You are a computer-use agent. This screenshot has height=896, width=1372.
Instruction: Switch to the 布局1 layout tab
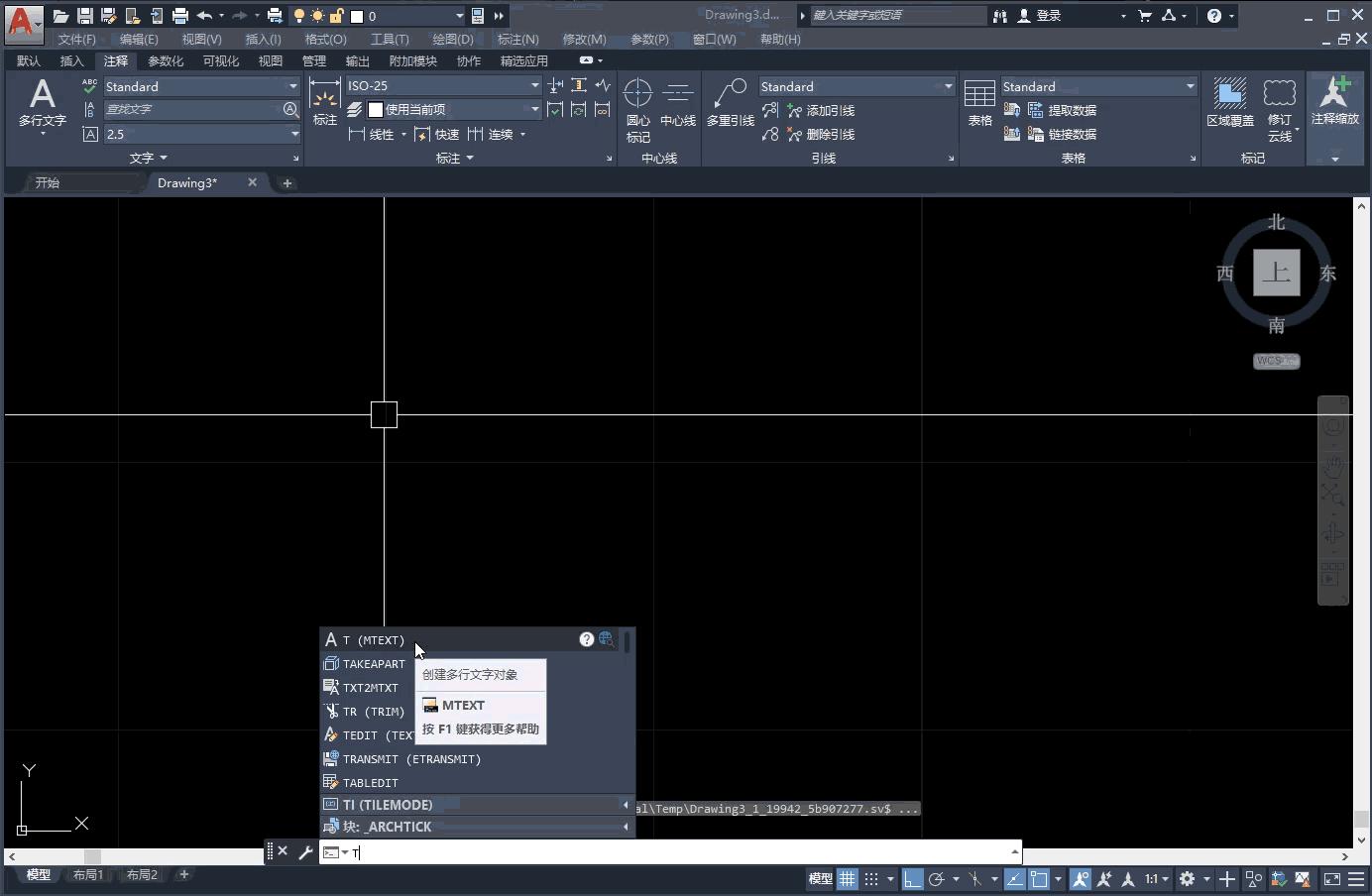87,875
